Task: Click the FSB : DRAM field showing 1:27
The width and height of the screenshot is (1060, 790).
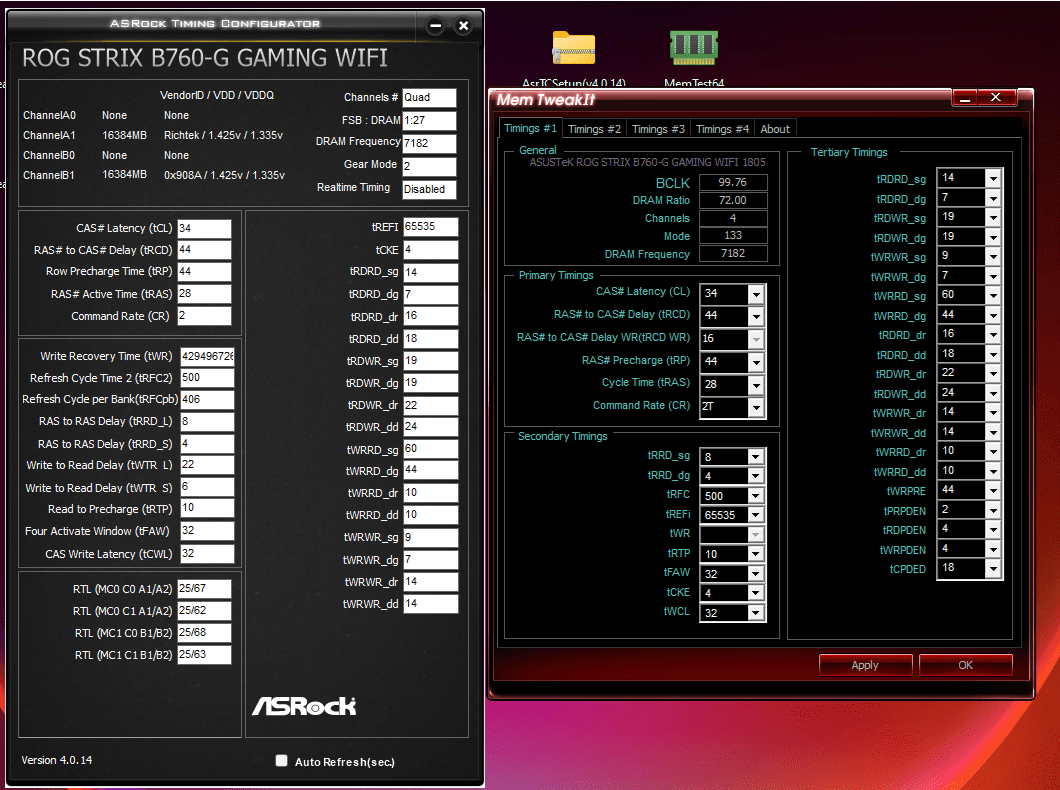Action: tap(429, 120)
